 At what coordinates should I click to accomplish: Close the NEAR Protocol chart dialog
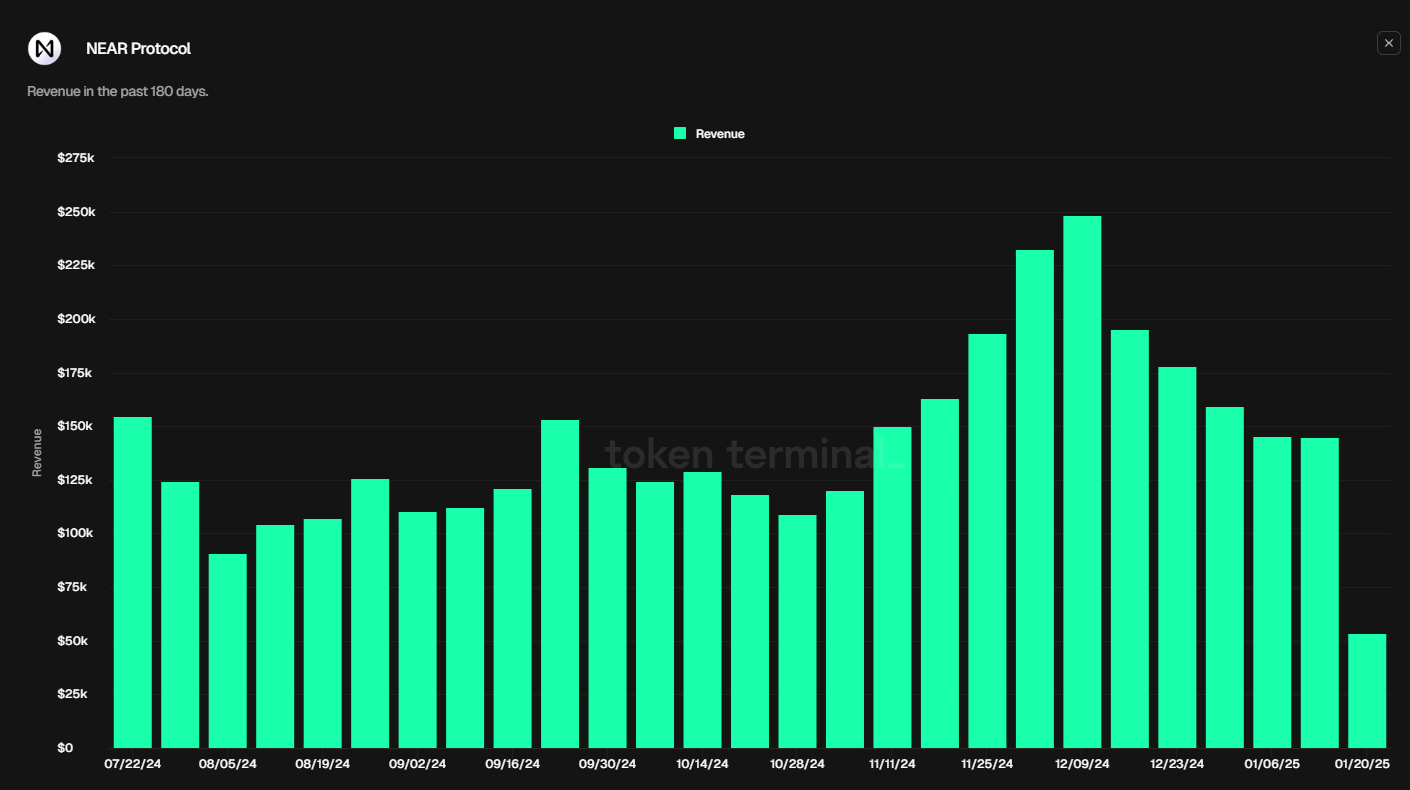coord(1388,43)
